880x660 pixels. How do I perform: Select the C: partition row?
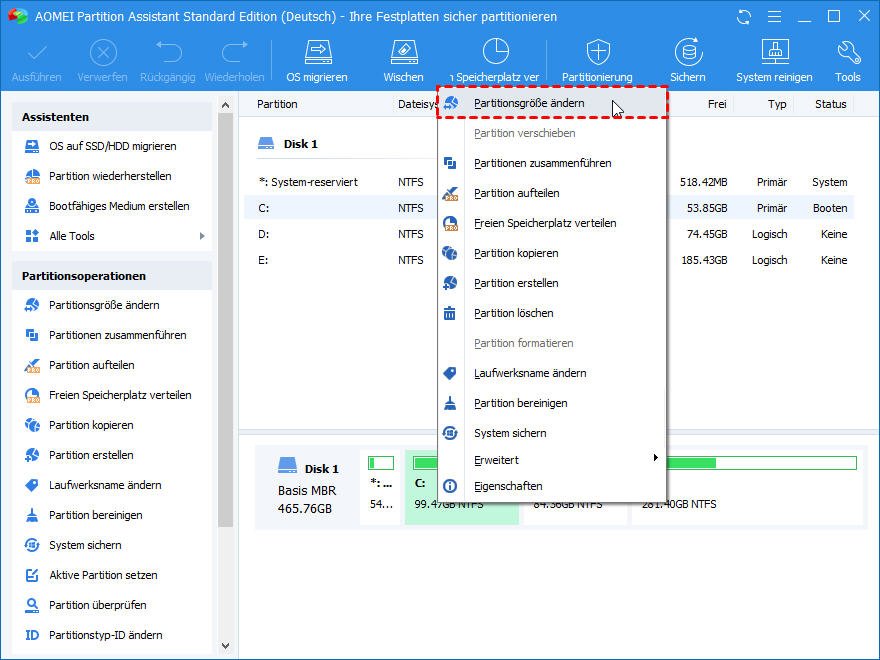point(549,208)
